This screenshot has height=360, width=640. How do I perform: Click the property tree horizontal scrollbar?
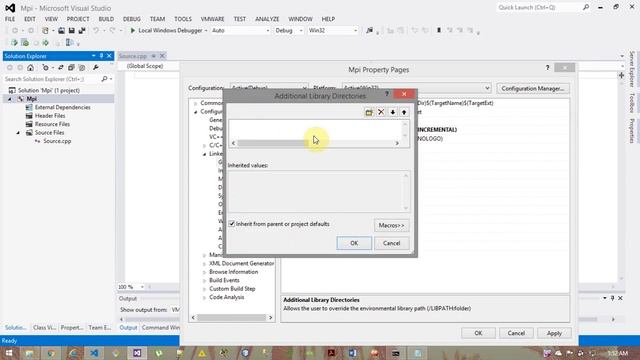pos(232,318)
